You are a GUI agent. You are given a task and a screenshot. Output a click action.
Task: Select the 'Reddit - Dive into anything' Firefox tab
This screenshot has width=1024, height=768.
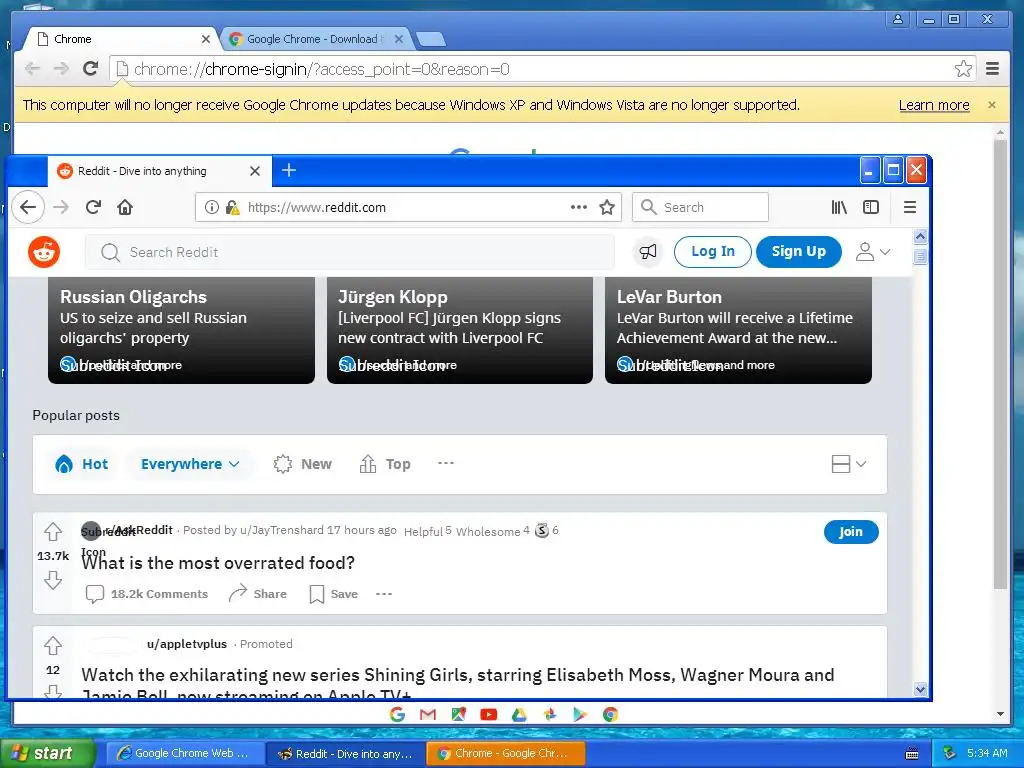(x=159, y=171)
